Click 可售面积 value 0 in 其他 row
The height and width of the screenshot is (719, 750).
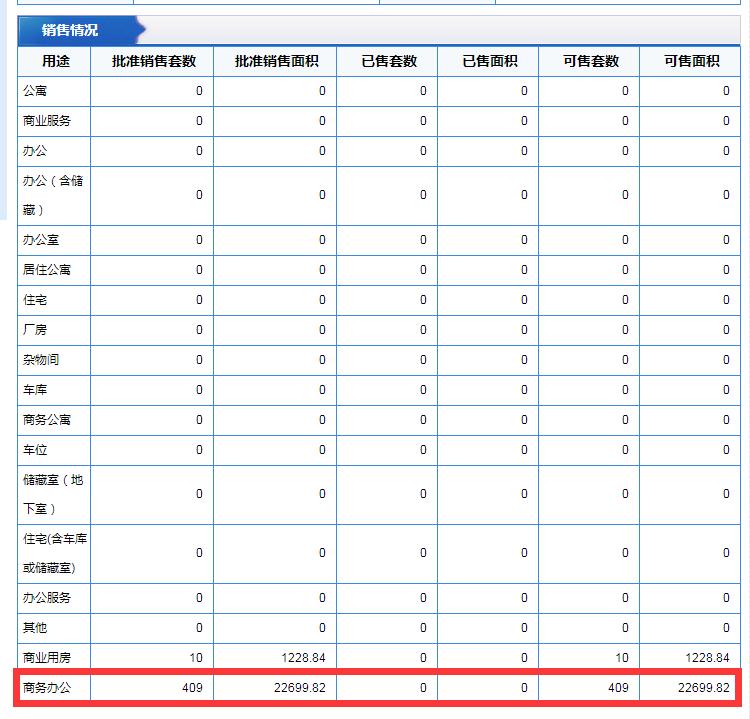[726, 628]
